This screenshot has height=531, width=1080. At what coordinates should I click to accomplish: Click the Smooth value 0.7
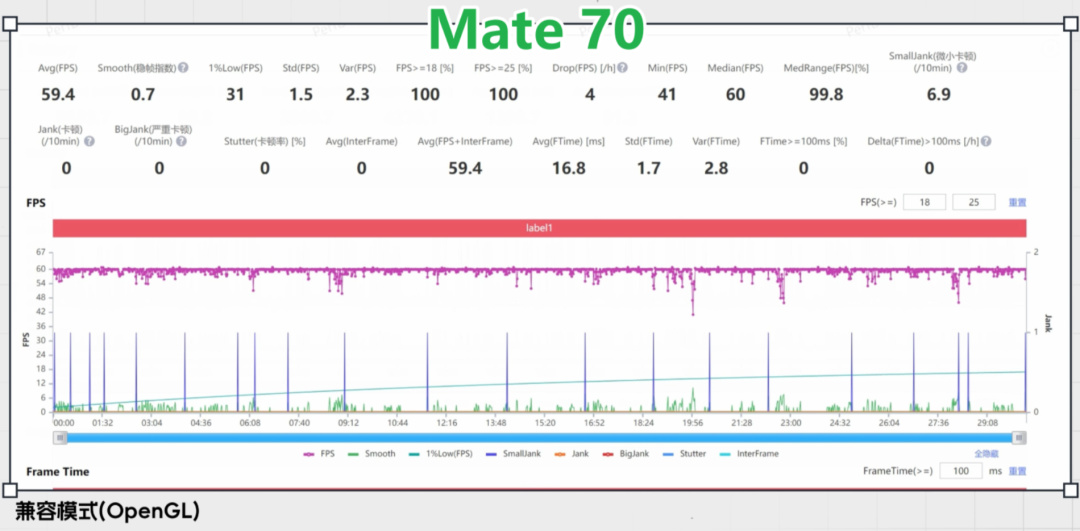(x=143, y=94)
